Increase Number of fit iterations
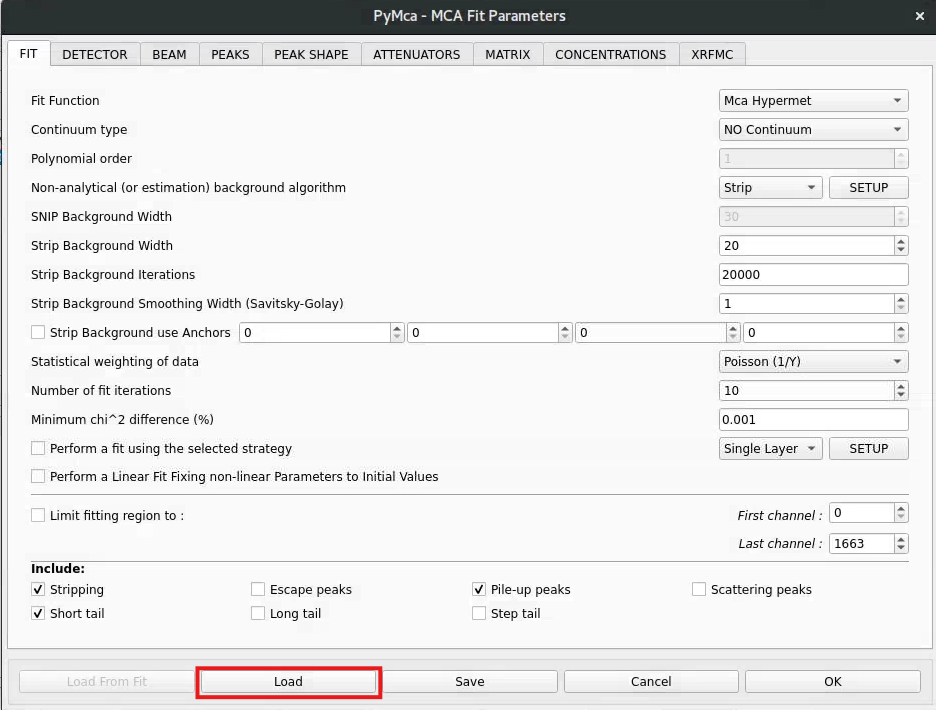 click(x=901, y=386)
